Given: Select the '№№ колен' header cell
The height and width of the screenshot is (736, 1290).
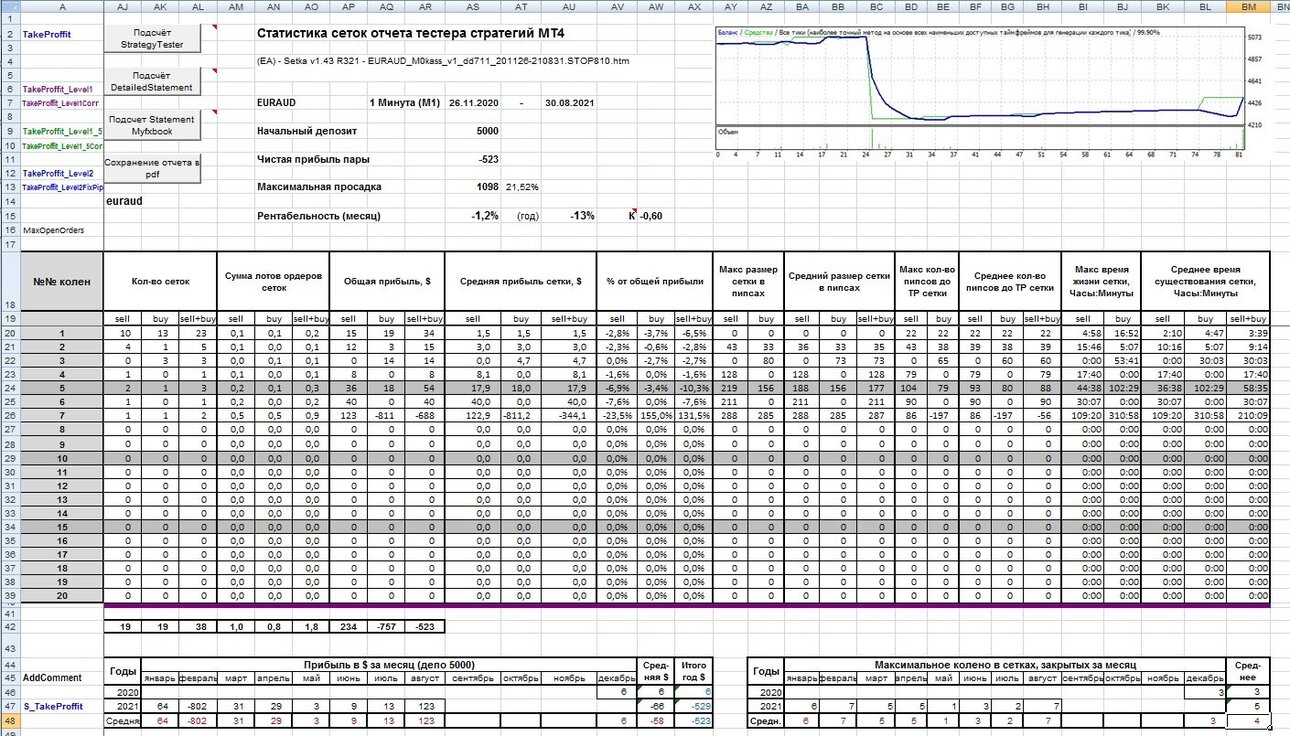Looking at the screenshot, I should point(62,281).
